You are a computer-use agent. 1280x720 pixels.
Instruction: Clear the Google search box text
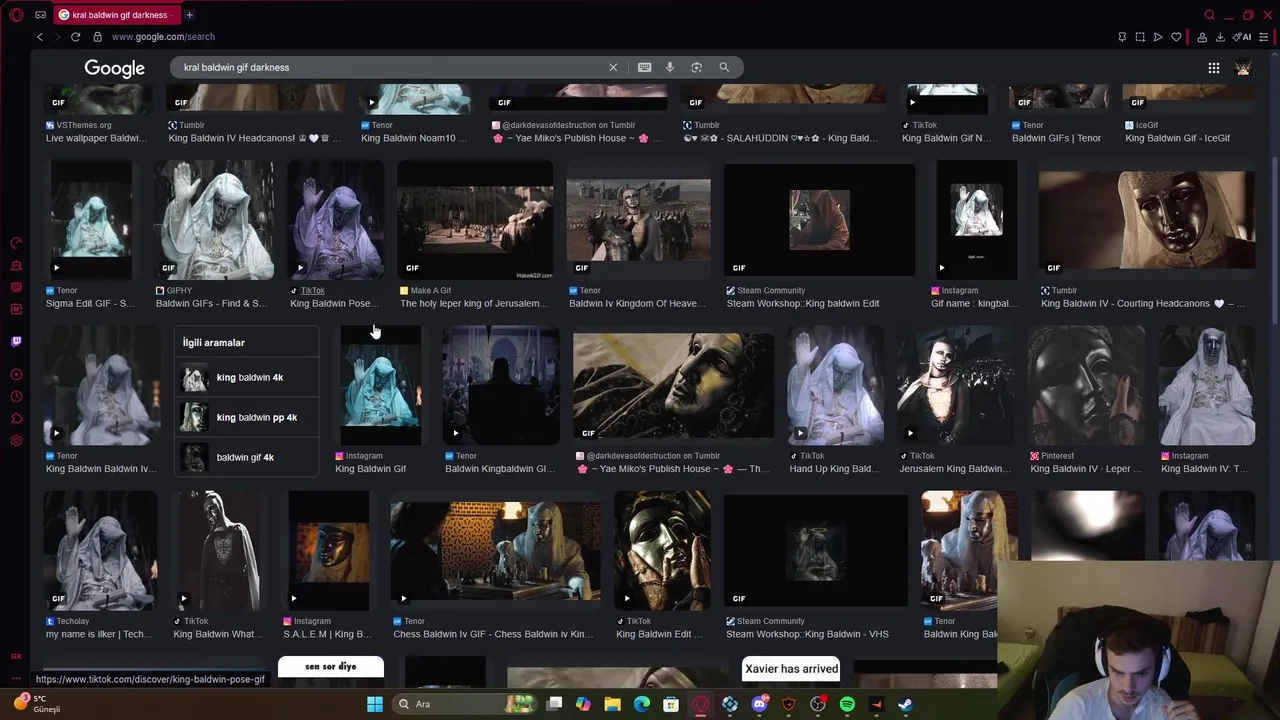[613, 67]
